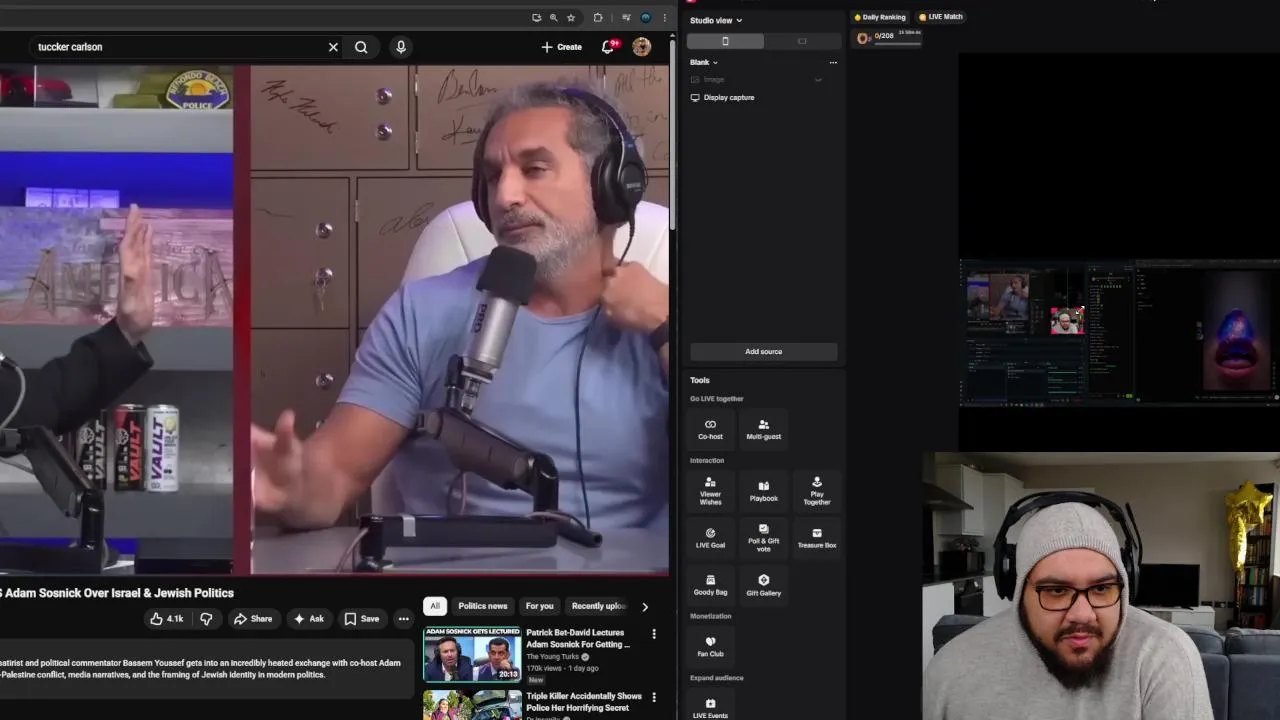Screen dimensions: 1280x720
Task: Clear the YouTube search text
Action: (333, 47)
